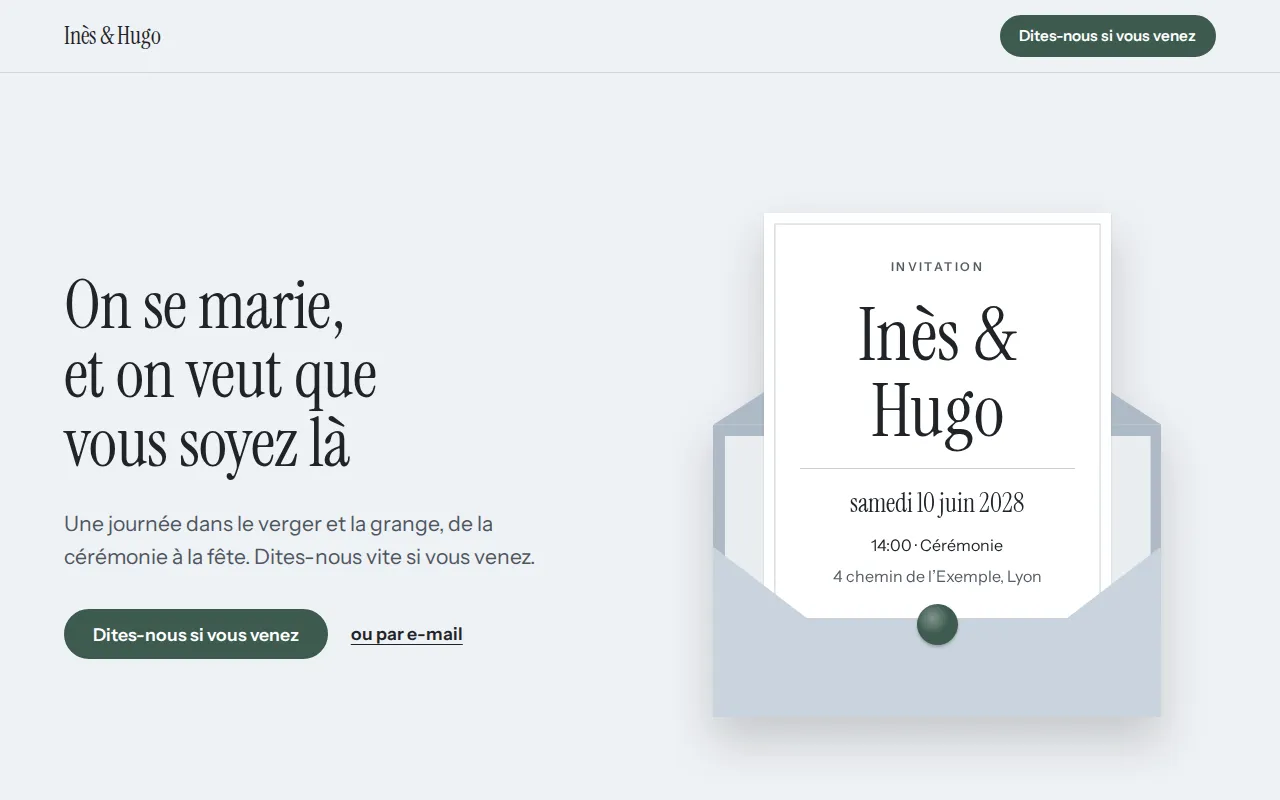
Task: Click the address '4 chemin de l'Exemple, Lyon'
Action: (937, 576)
